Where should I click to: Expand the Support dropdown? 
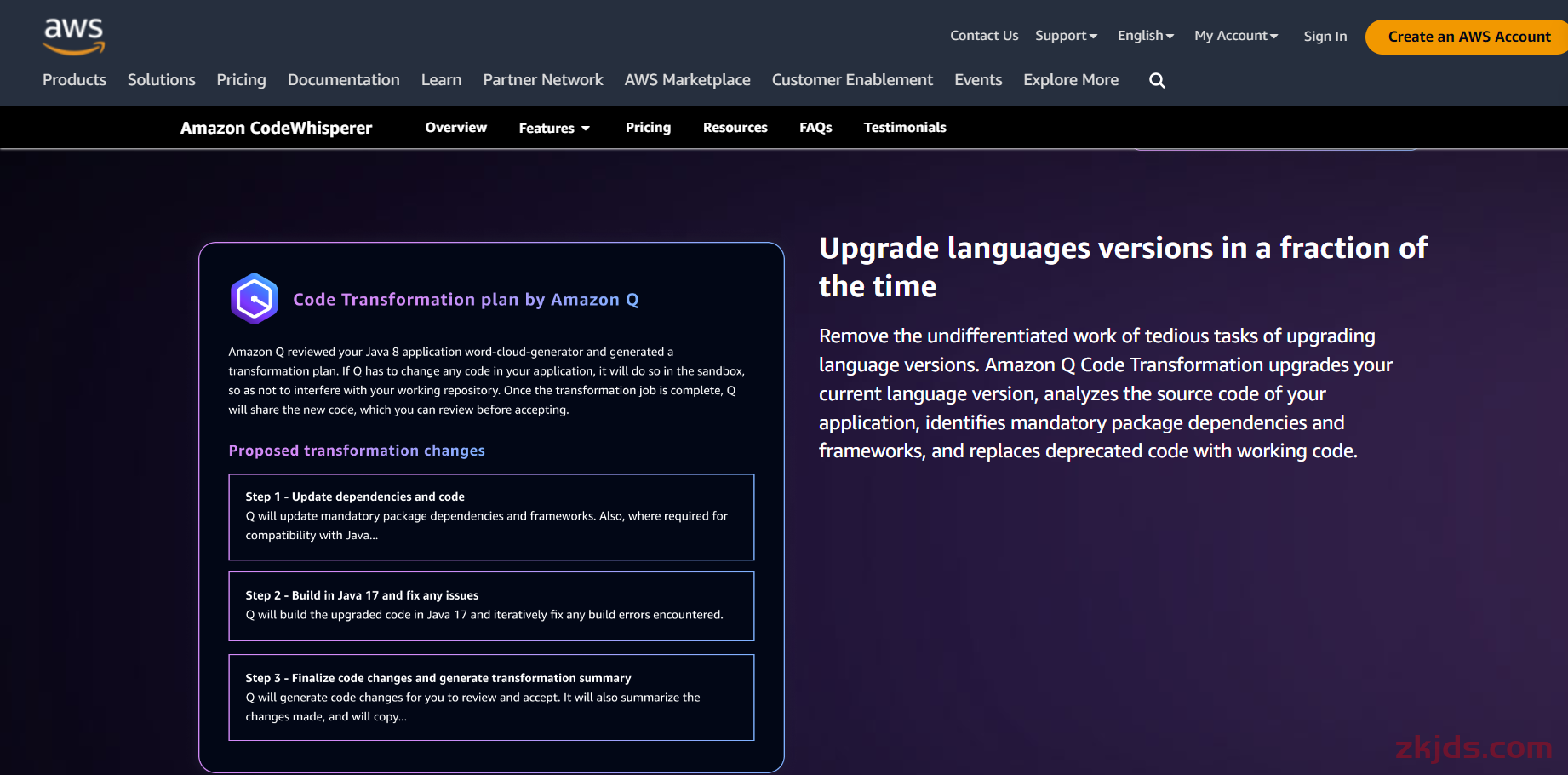tap(1066, 36)
